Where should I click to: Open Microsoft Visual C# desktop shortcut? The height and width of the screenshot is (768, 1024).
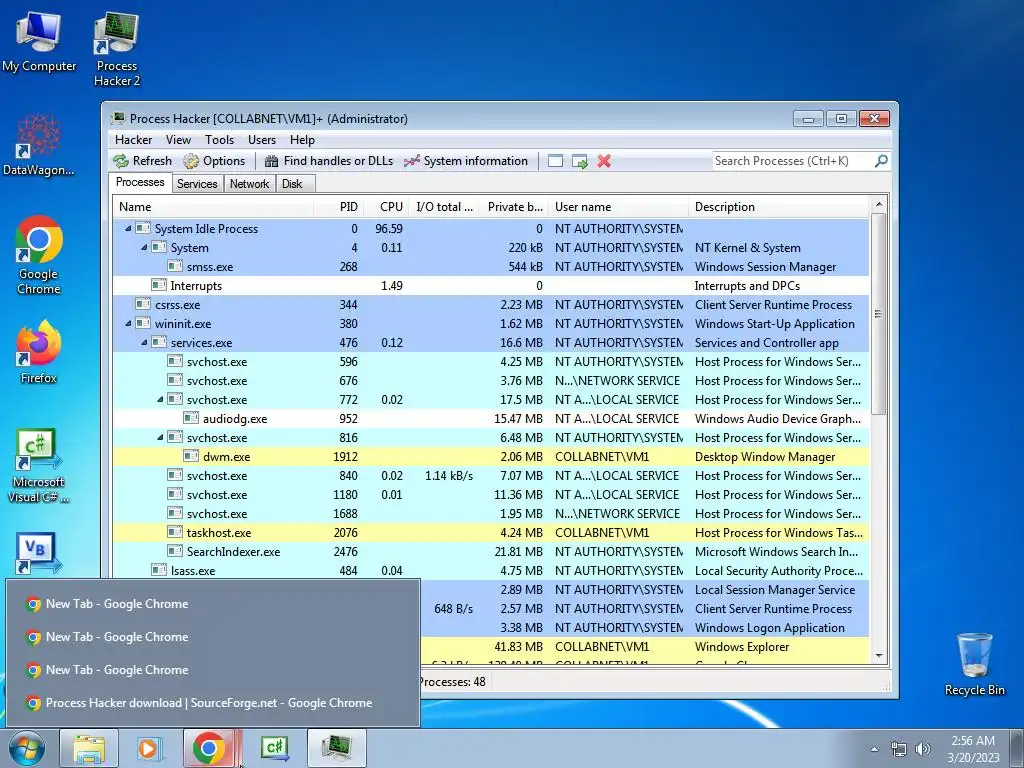pyautogui.click(x=39, y=466)
